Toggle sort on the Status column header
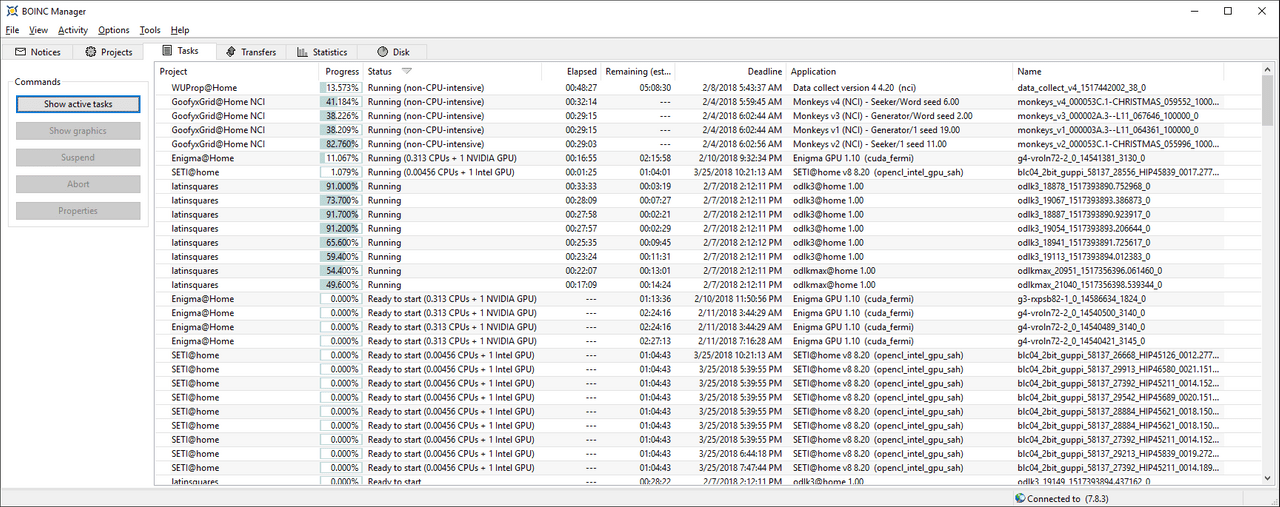Image resolution: width=1280 pixels, height=507 pixels. pos(452,72)
